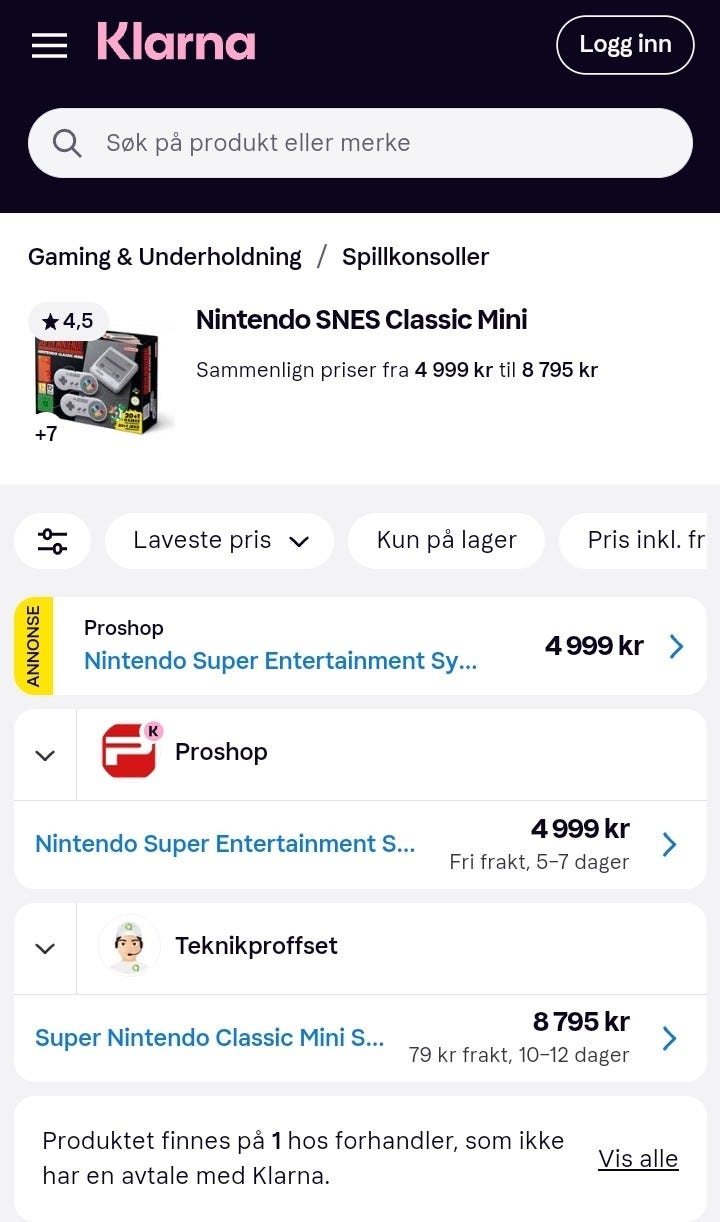Click the Logg inn button
Viewport: 720px width, 1222px height.
625,45
